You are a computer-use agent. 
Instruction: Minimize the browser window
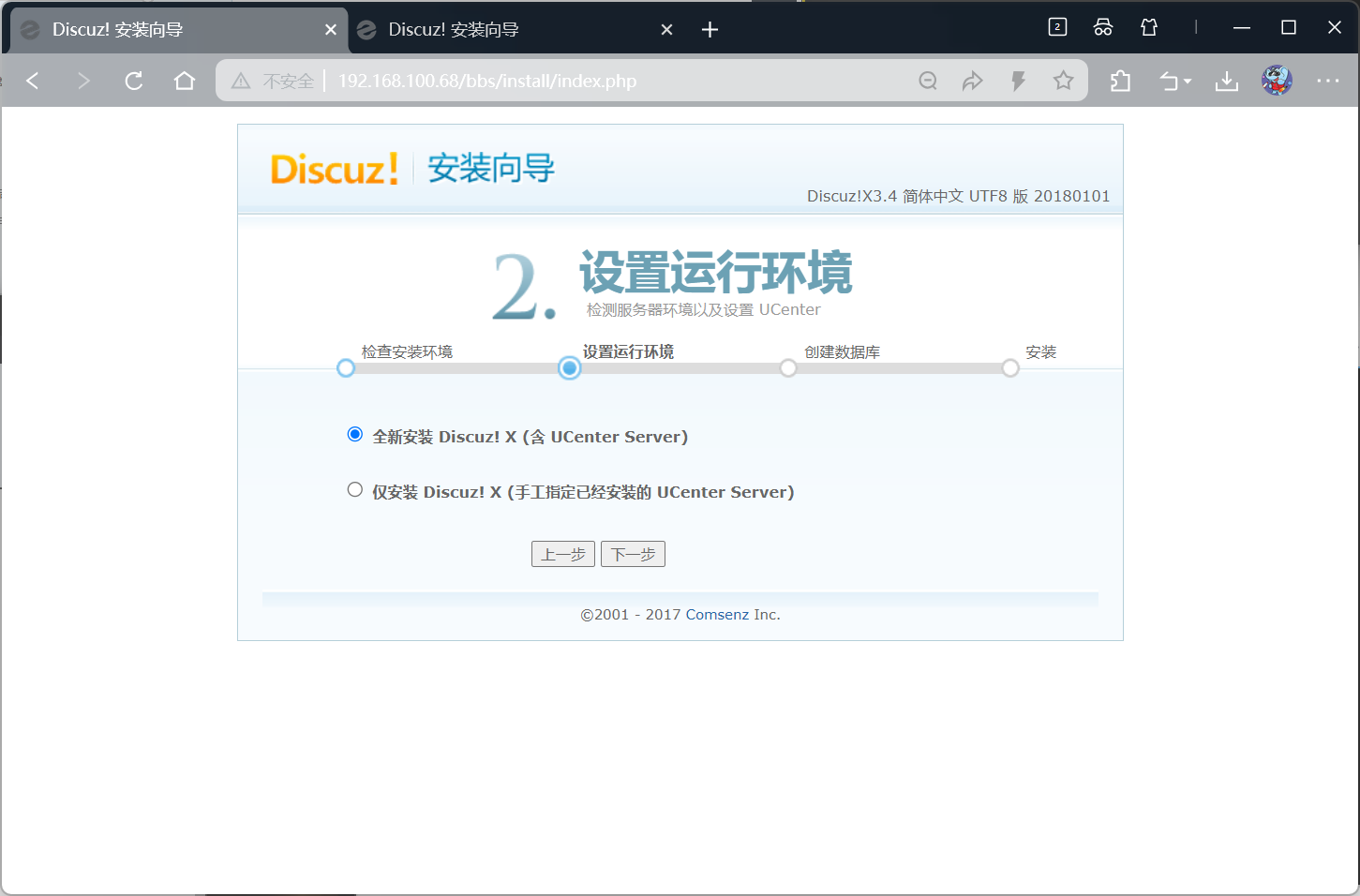1242,28
